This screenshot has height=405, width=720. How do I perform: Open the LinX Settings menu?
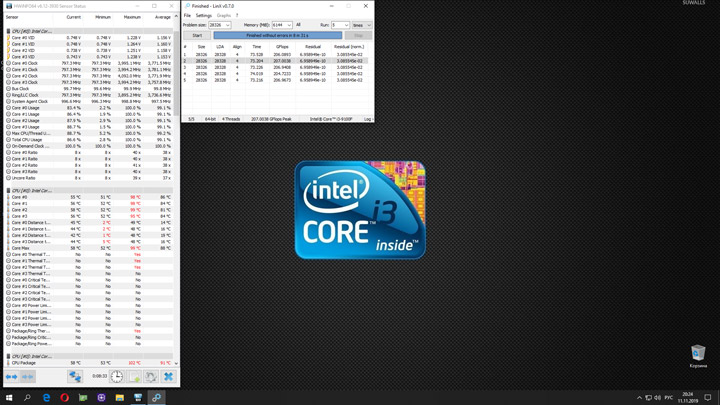click(x=203, y=16)
